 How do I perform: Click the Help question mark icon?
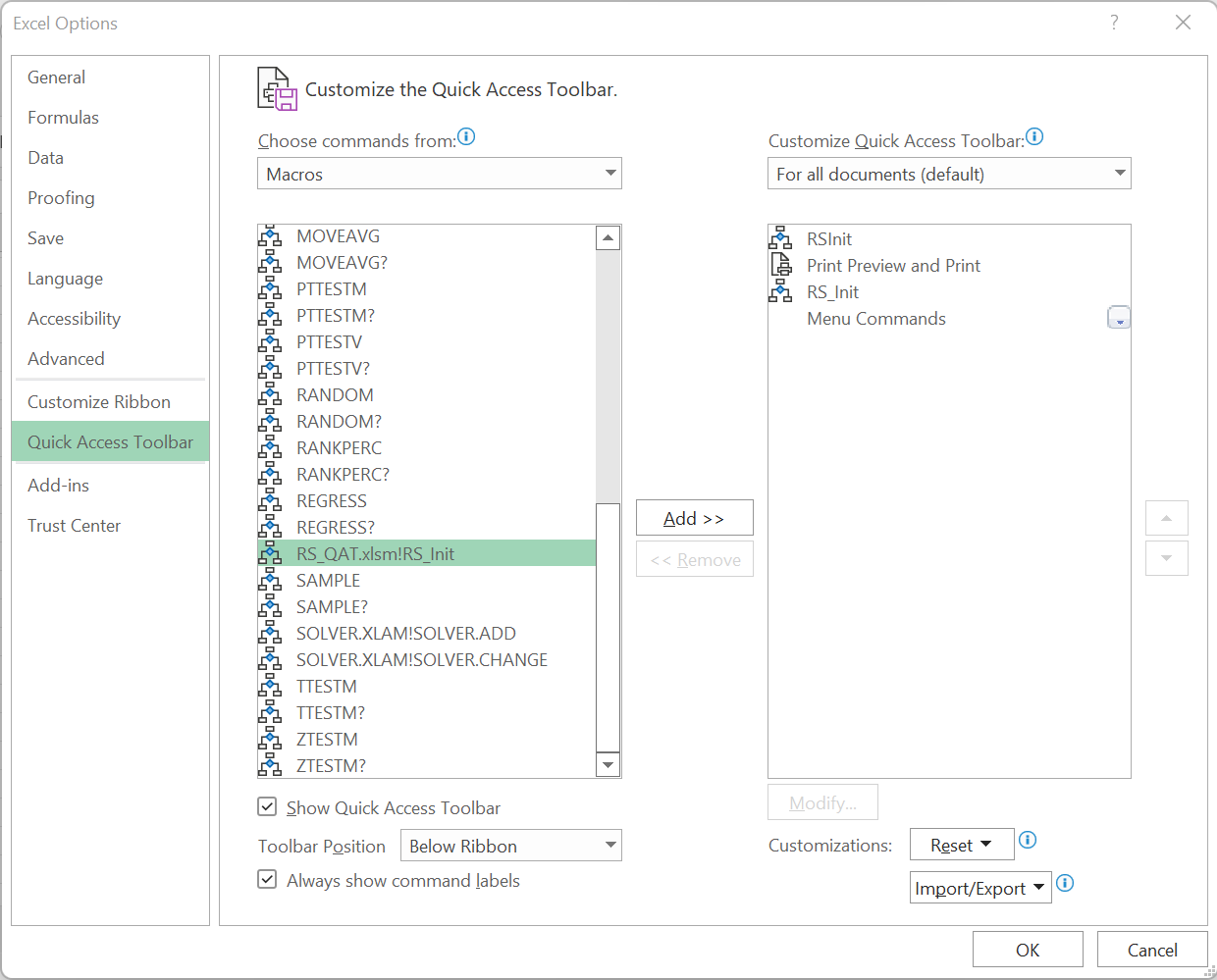pos(1114,23)
